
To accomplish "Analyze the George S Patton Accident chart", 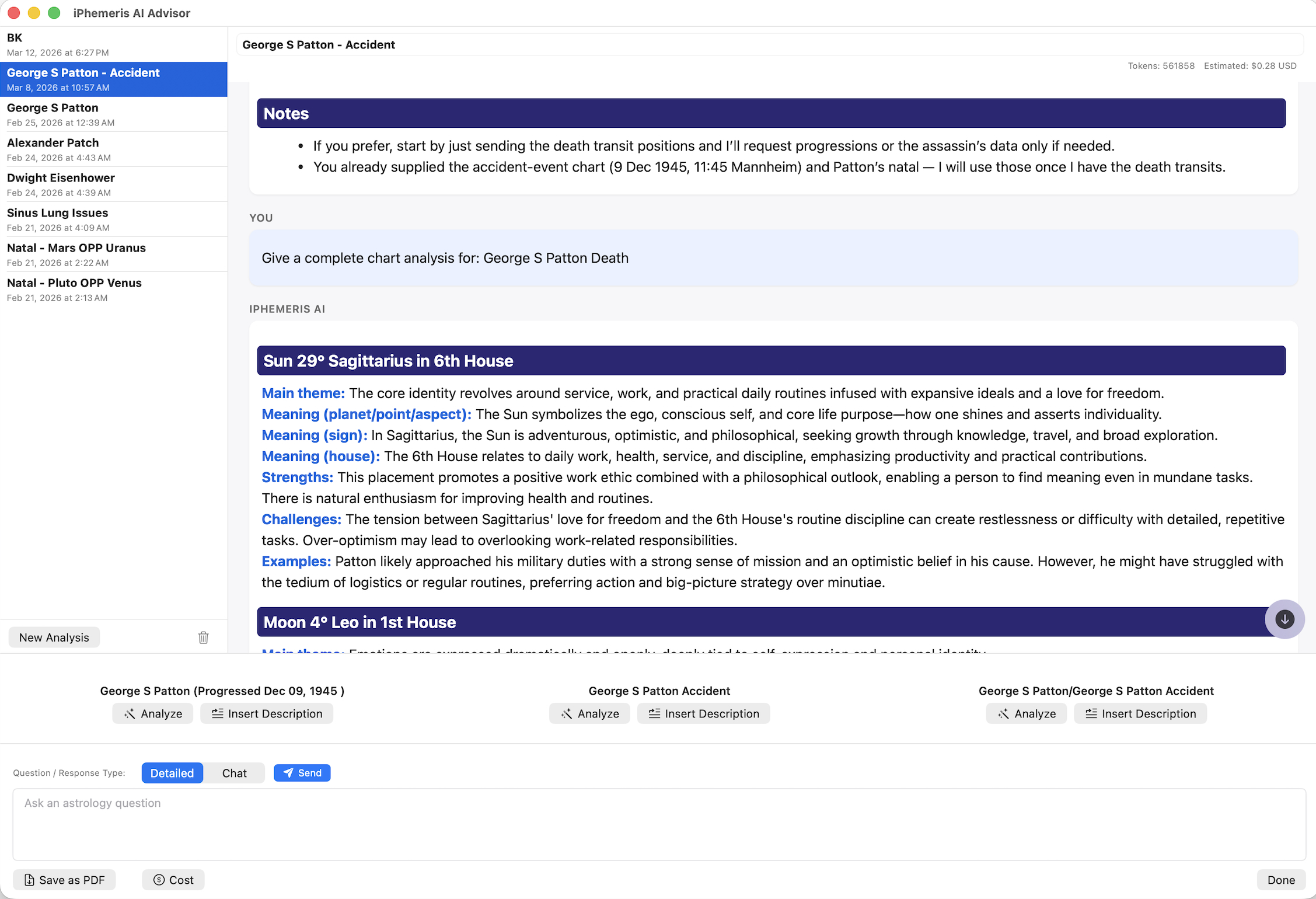I will [x=589, y=713].
